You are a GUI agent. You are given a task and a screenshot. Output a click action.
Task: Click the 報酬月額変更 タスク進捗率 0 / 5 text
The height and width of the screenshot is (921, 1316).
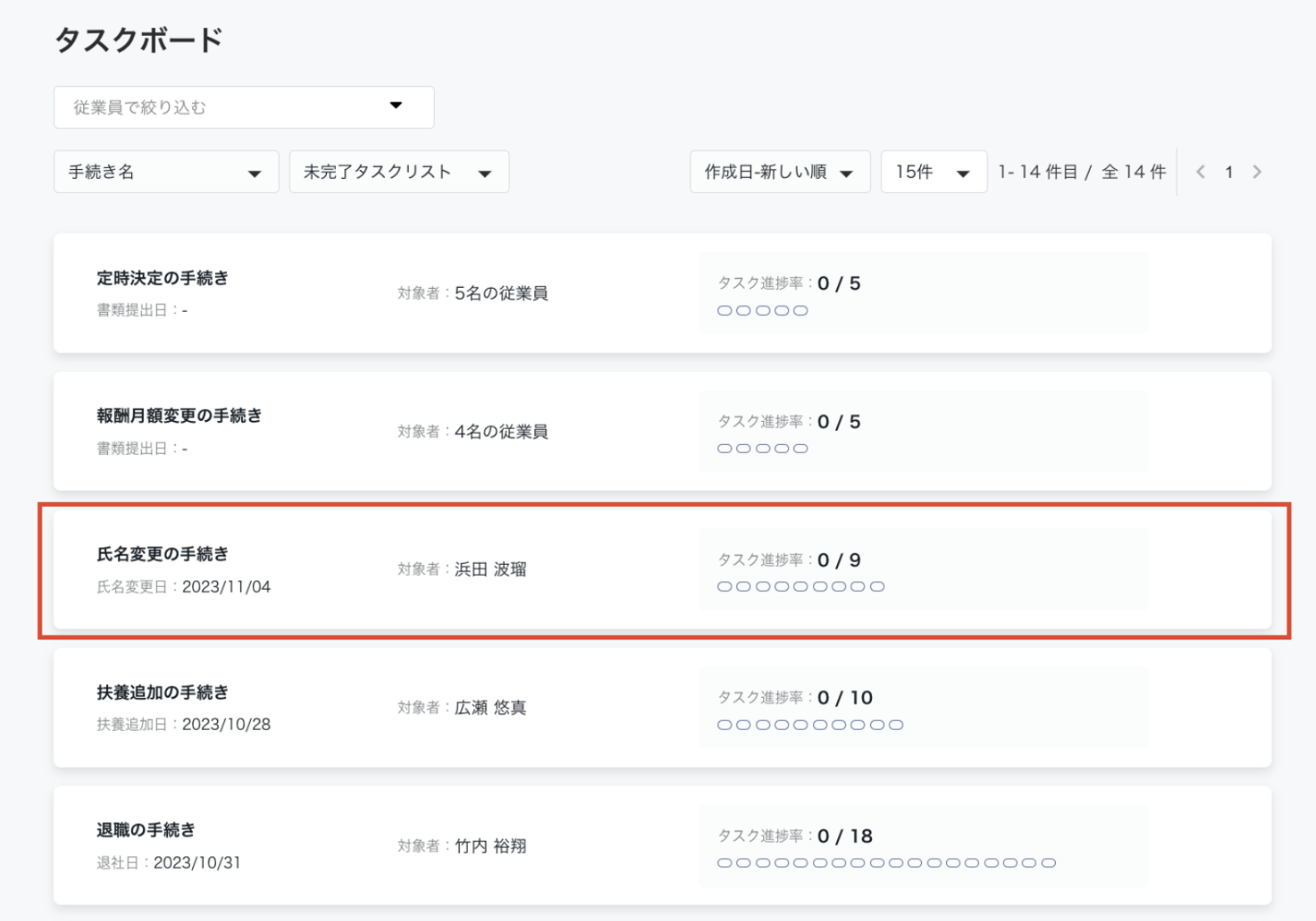pyautogui.click(x=789, y=422)
